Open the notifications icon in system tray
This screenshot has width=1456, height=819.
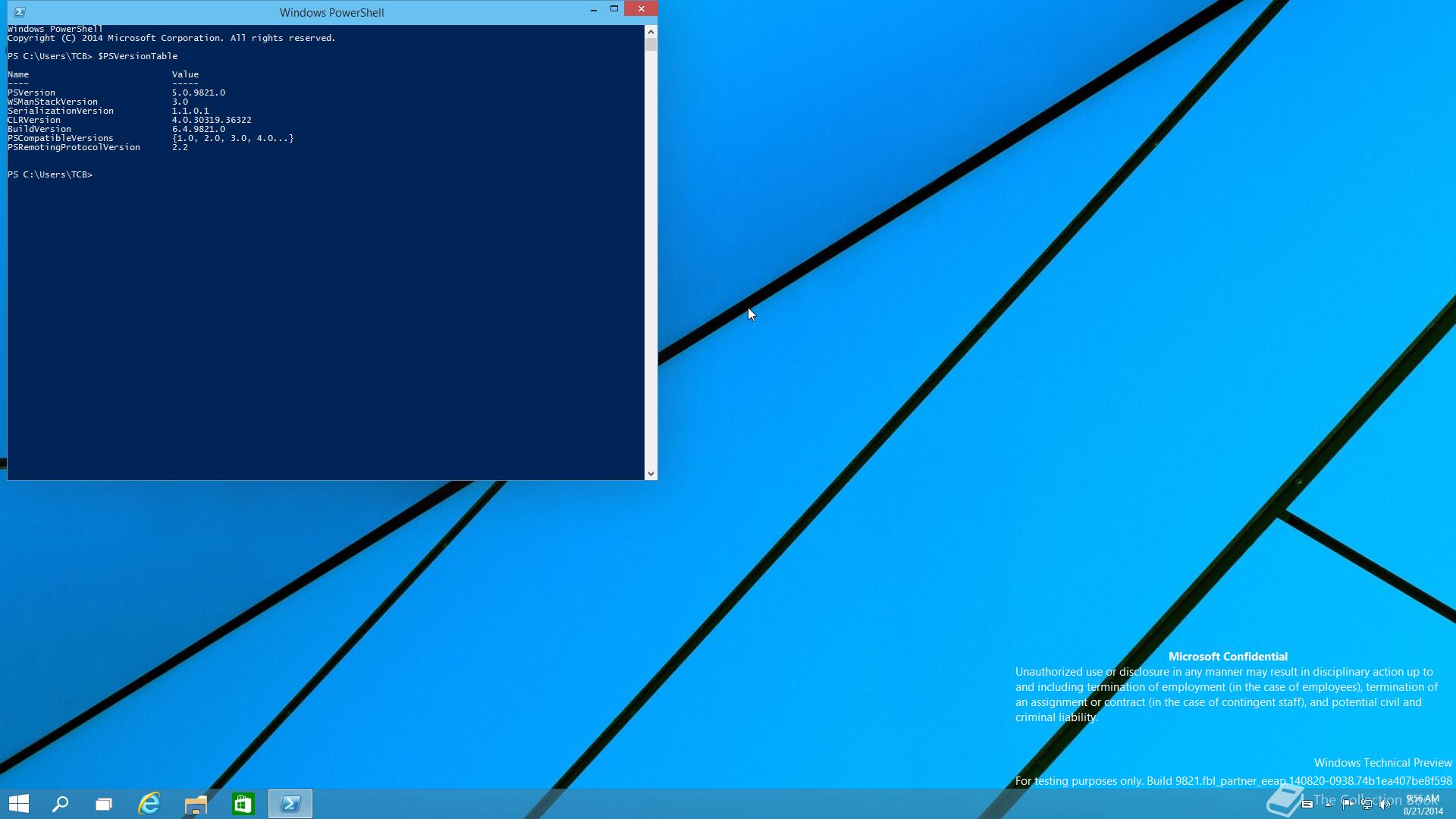1307,804
